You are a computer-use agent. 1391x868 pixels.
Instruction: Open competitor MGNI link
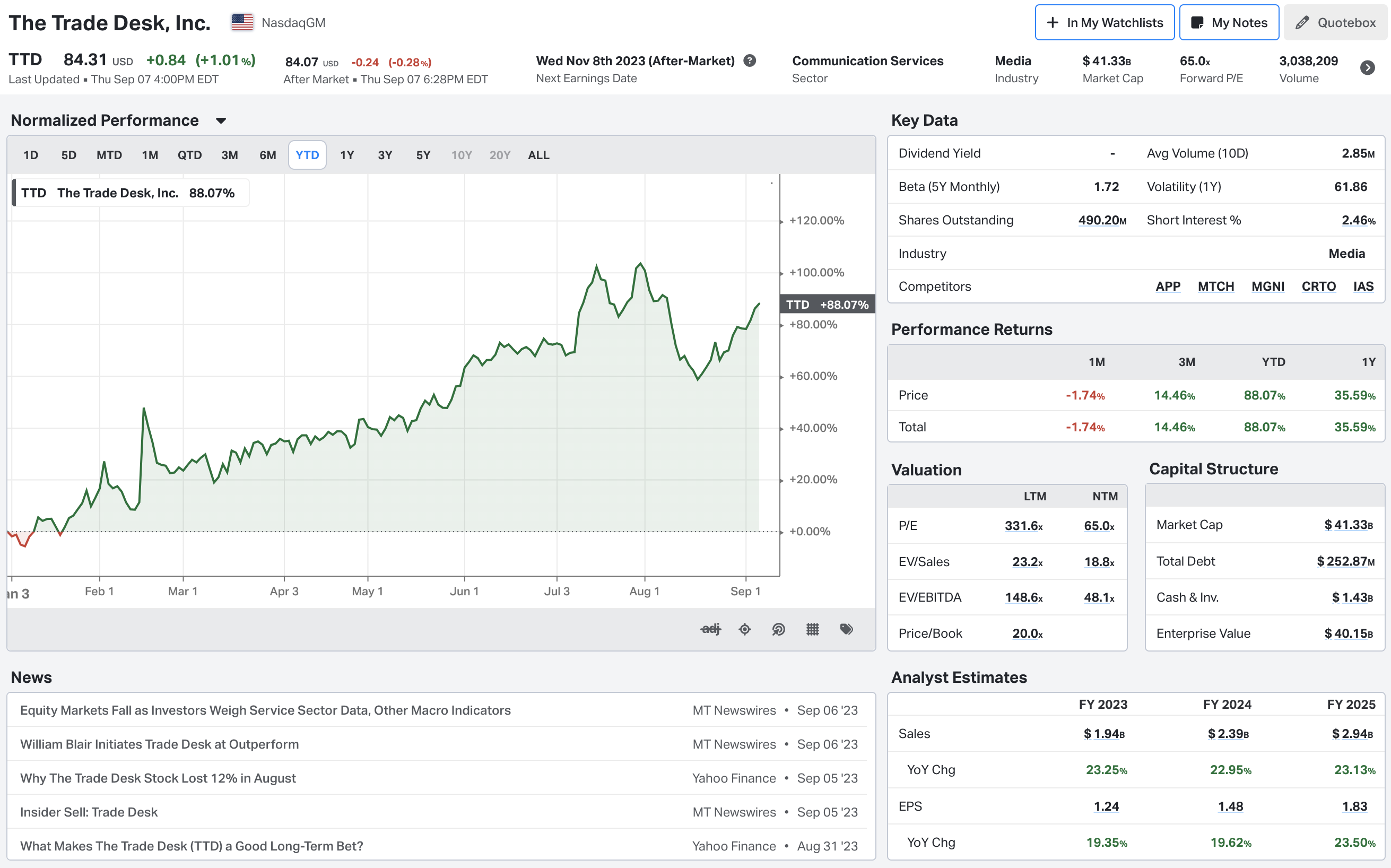pyautogui.click(x=1267, y=287)
